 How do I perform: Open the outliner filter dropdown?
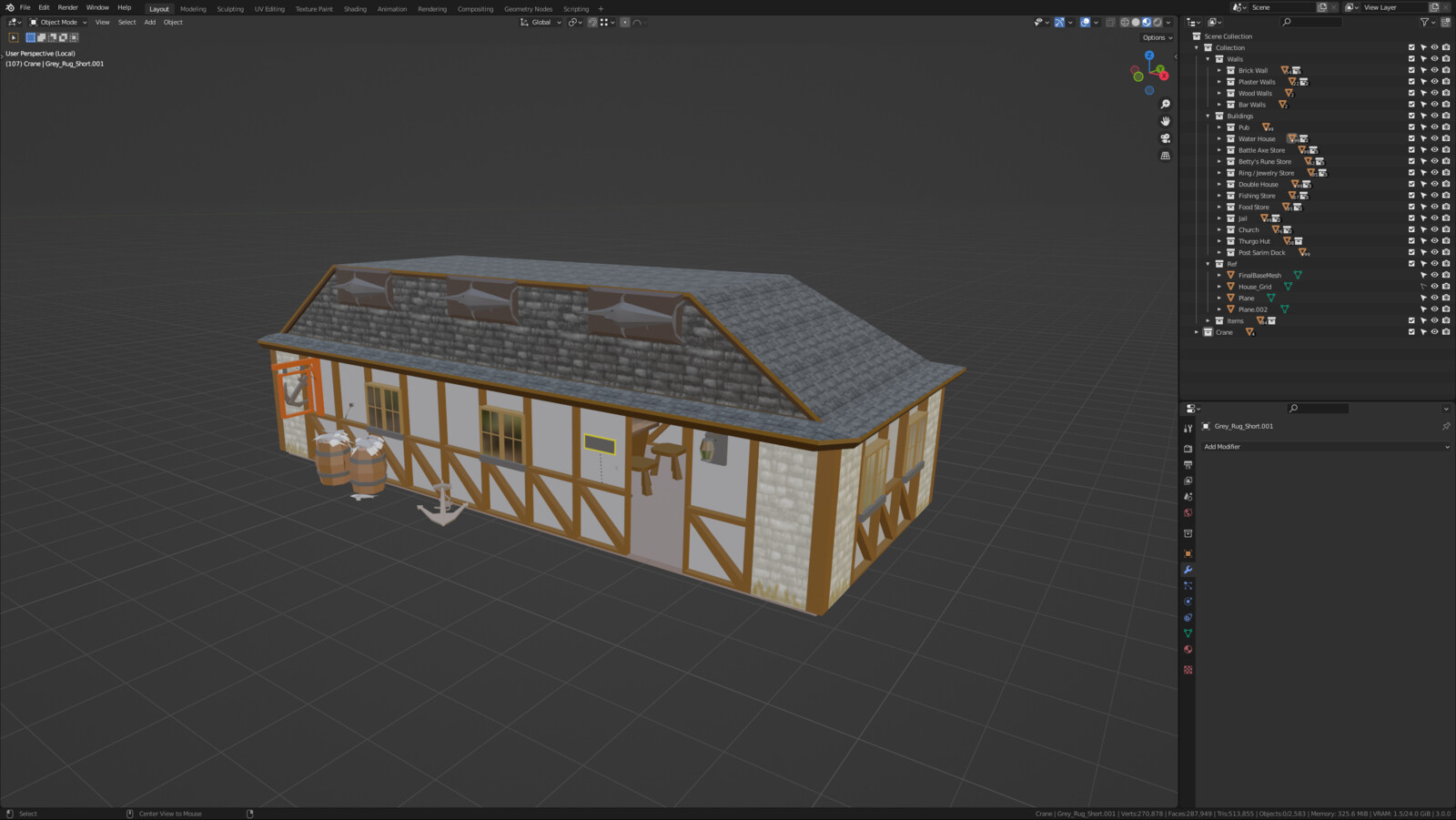click(1426, 22)
